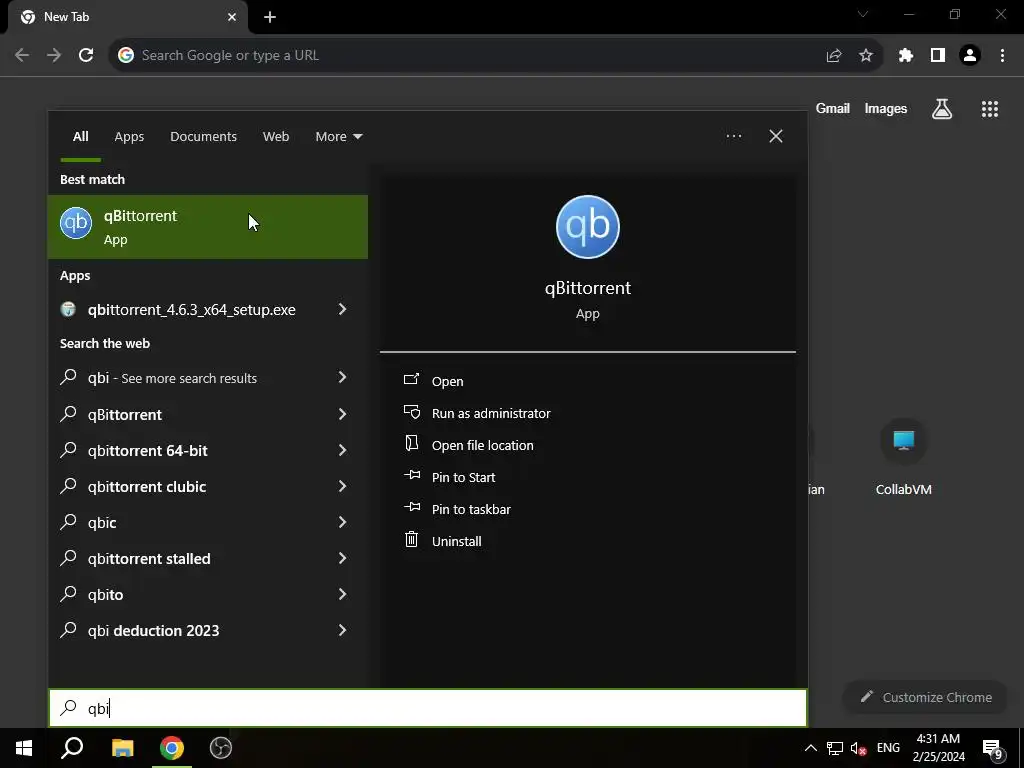This screenshot has width=1024, height=768.
Task: Expand qbittorrent setup.exe result chevron
Action: (x=342, y=309)
